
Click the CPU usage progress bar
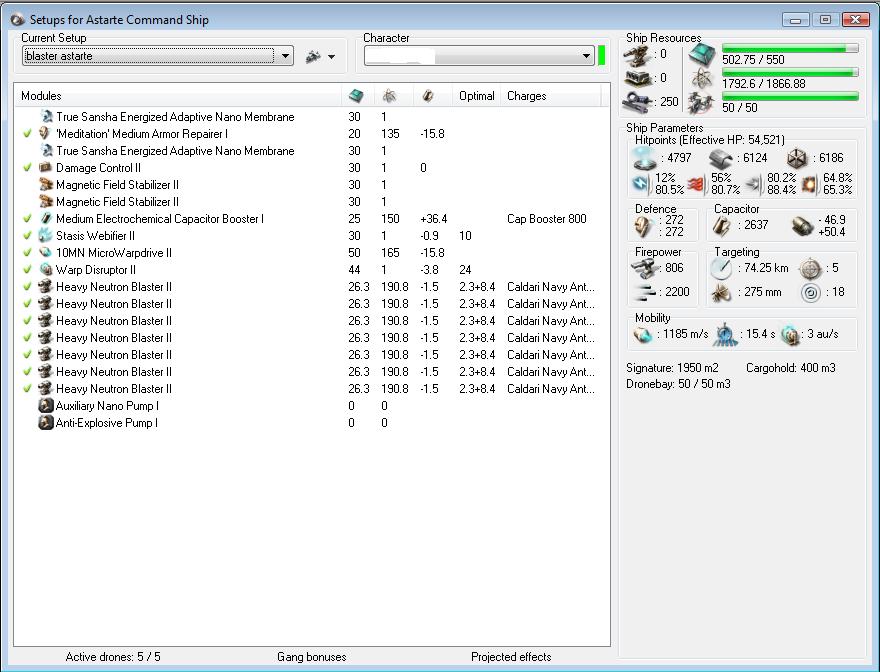pos(790,48)
